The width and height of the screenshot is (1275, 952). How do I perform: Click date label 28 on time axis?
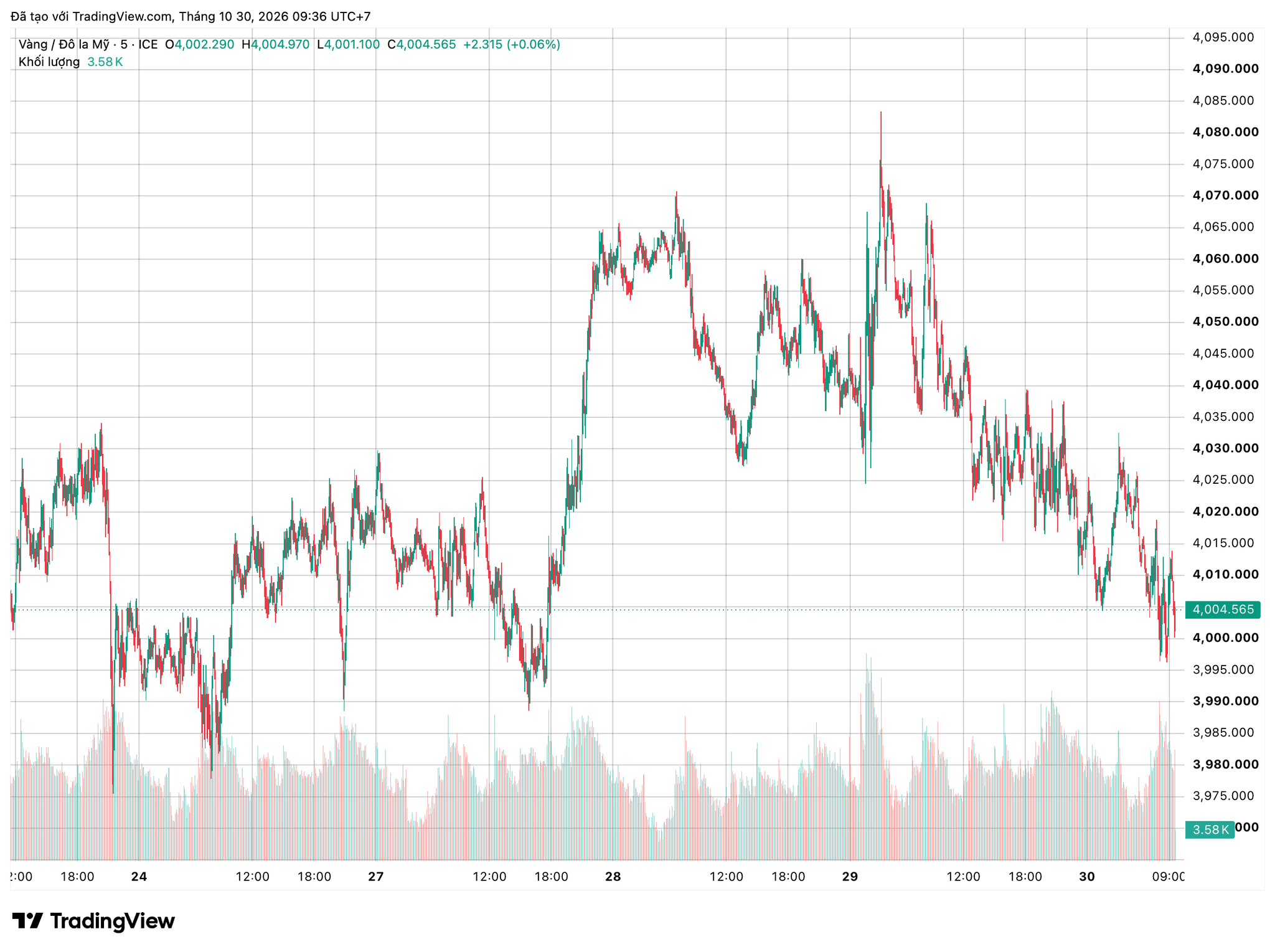click(613, 877)
